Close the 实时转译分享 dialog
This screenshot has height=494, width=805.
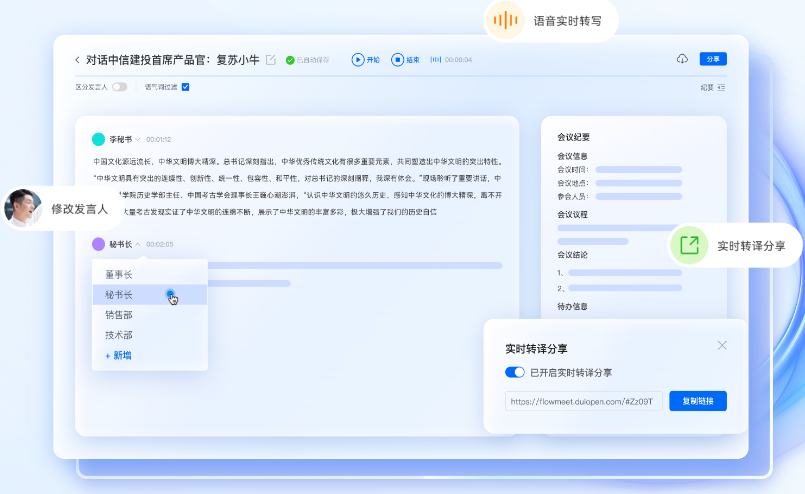[722, 345]
